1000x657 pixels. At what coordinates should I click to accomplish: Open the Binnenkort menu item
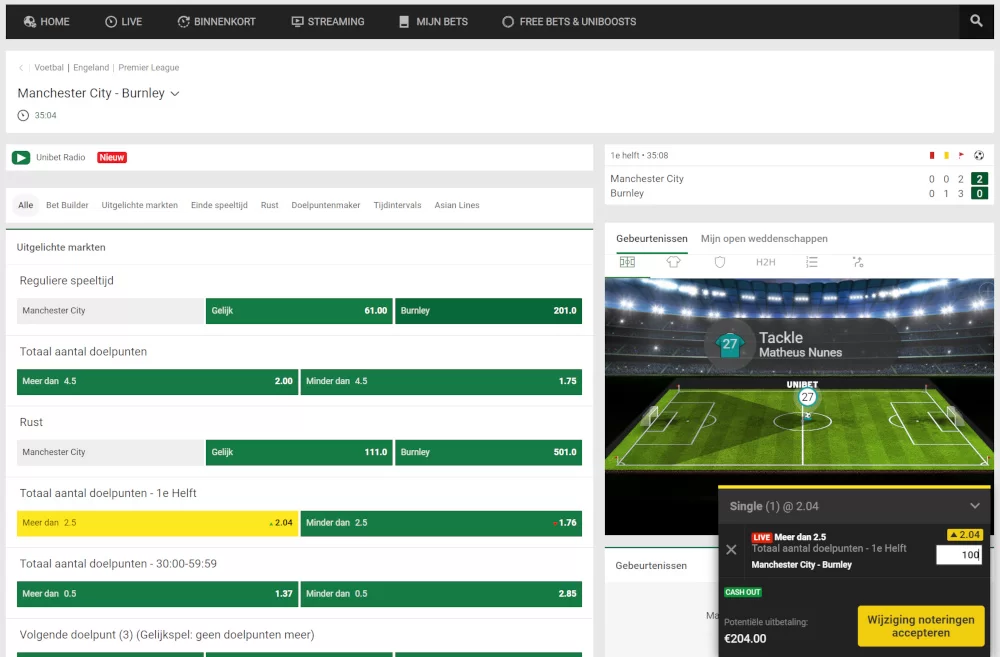coord(216,22)
